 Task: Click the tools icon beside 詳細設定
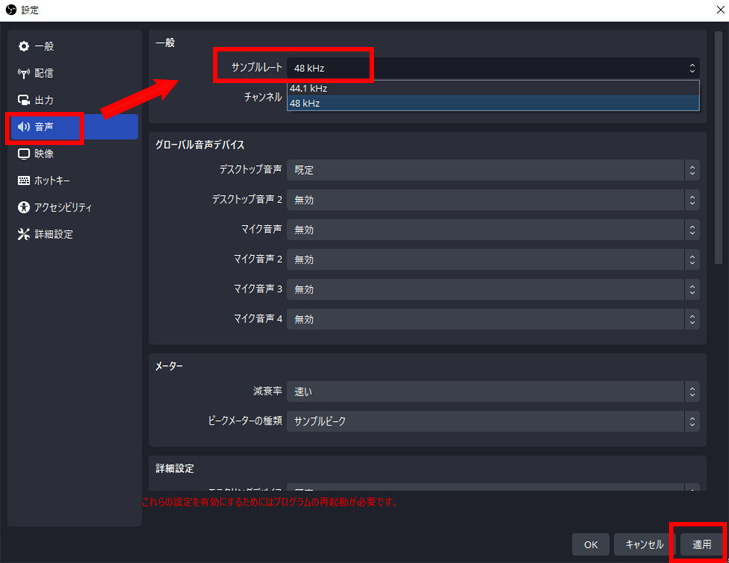(24, 234)
